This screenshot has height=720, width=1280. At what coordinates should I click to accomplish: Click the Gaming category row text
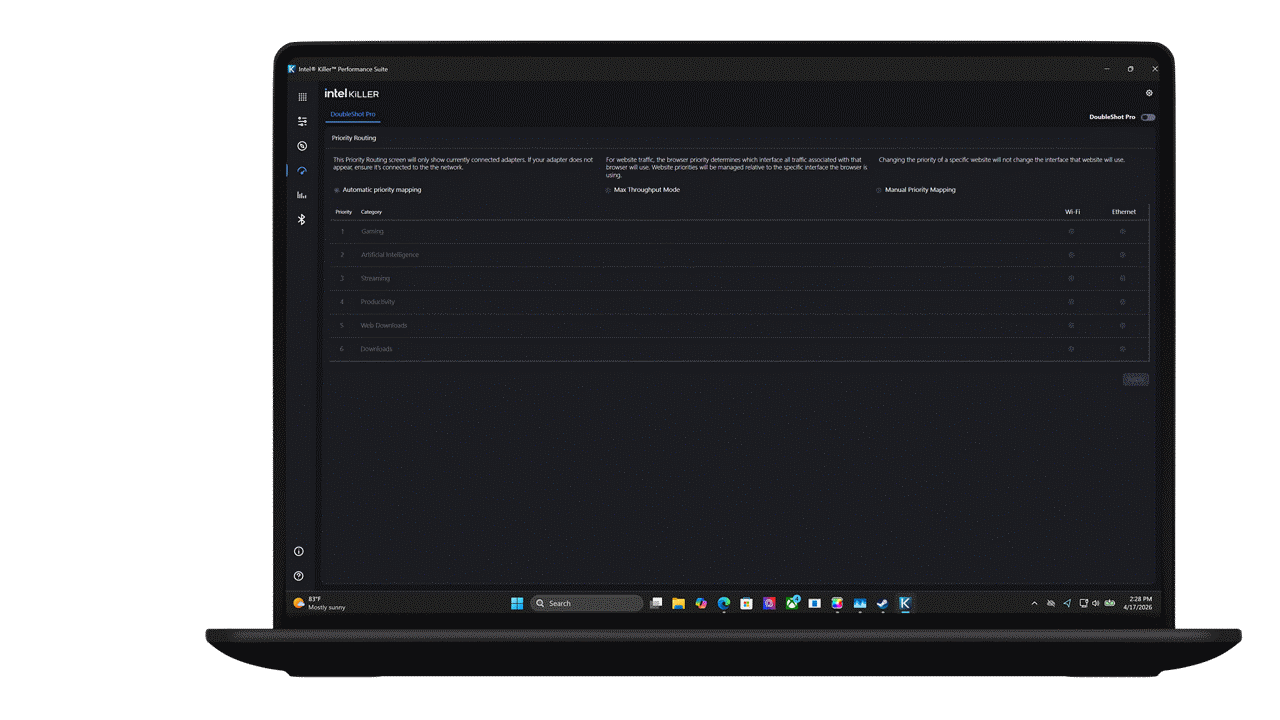(x=372, y=231)
